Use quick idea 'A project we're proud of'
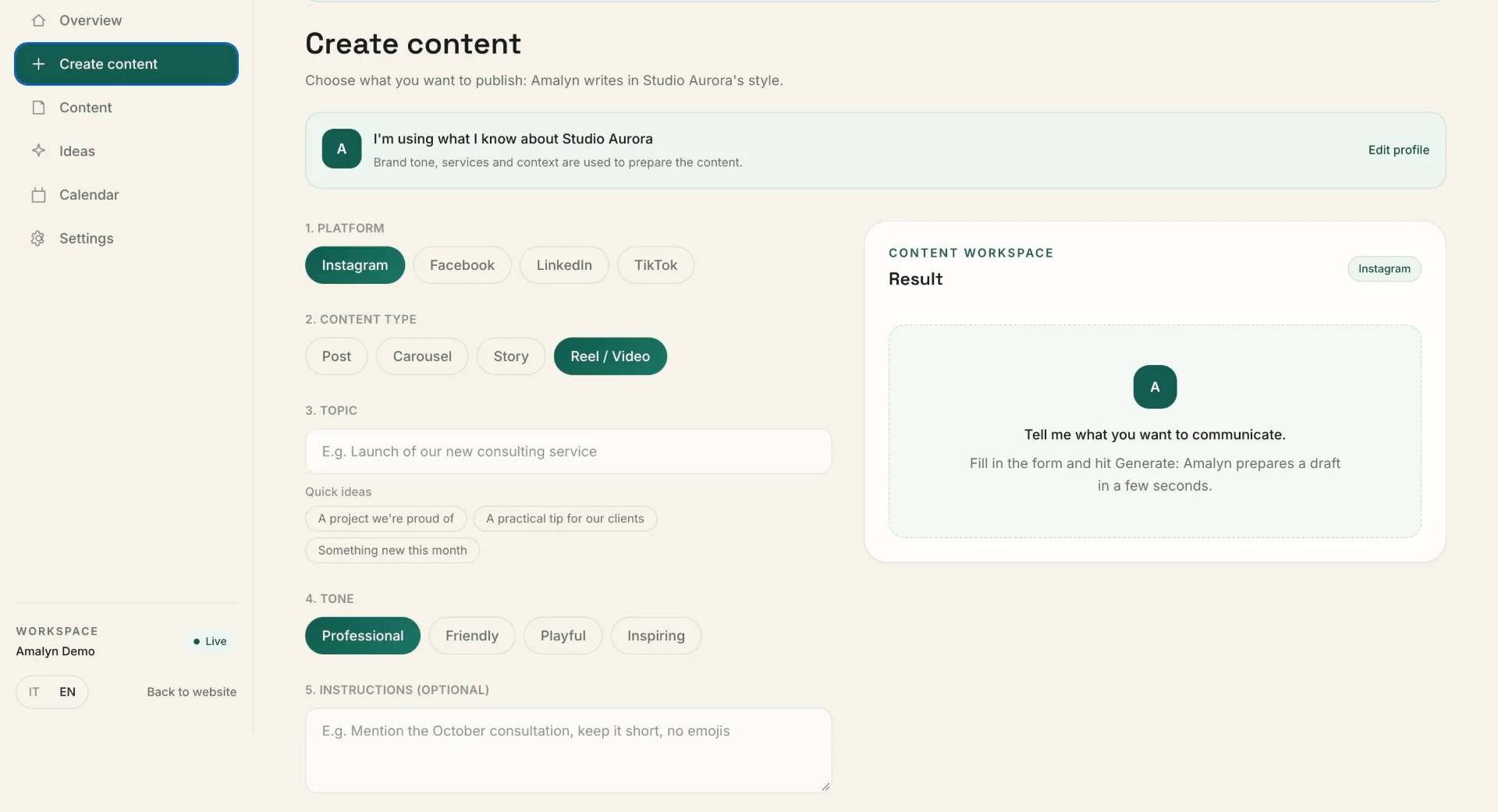The width and height of the screenshot is (1498, 812). (x=386, y=519)
